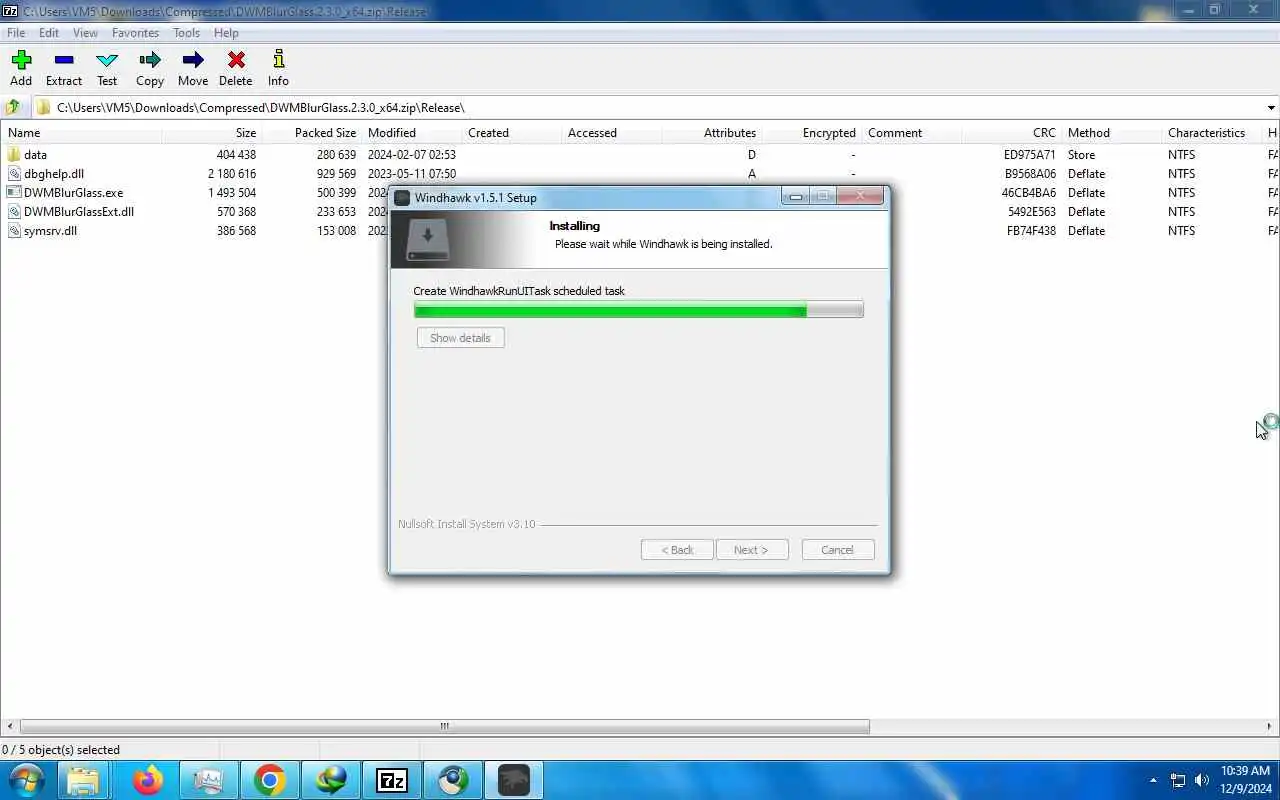Open the Windows Start button

tap(26, 780)
